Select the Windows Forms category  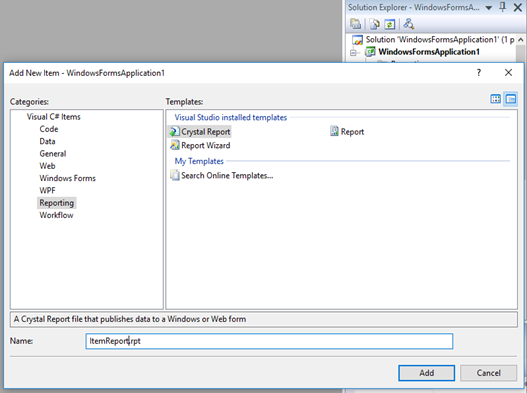point(68,178)
